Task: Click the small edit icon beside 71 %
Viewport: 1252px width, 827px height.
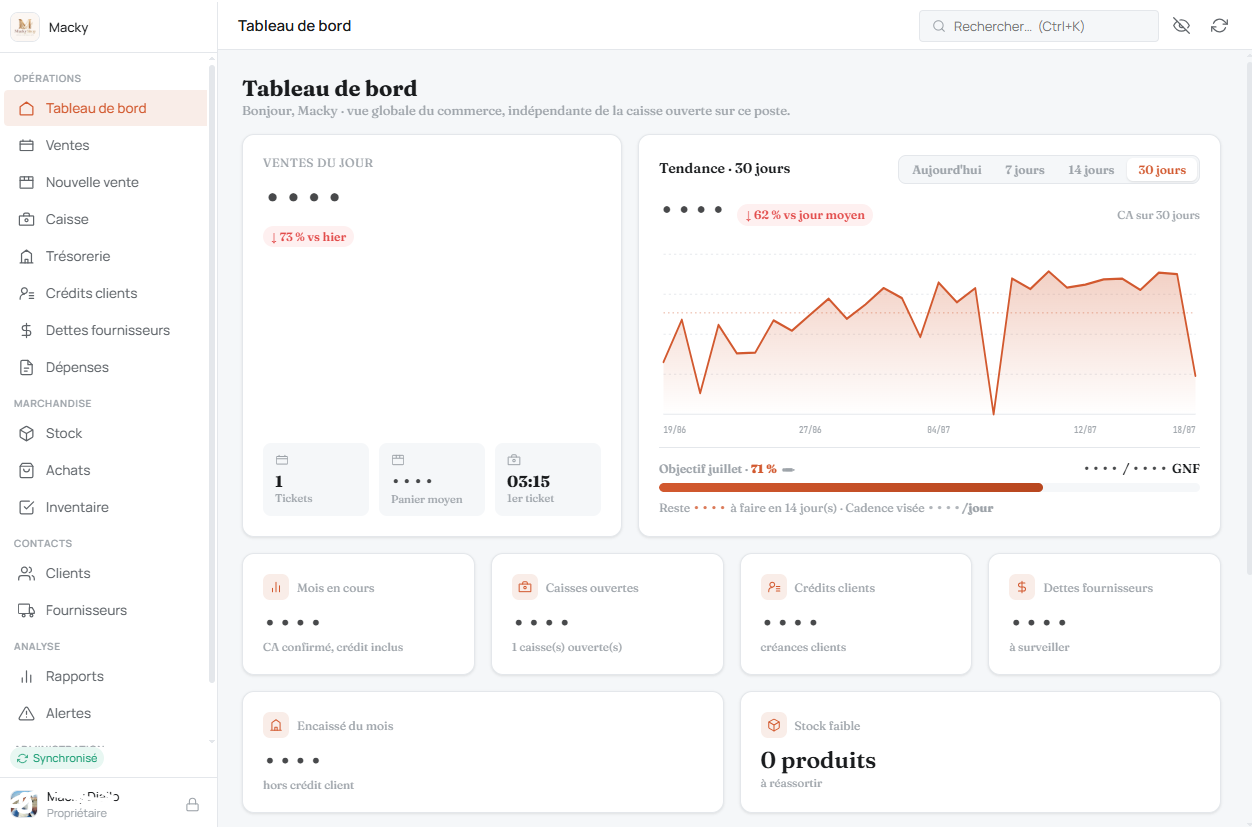Action: tap(788, 470)
